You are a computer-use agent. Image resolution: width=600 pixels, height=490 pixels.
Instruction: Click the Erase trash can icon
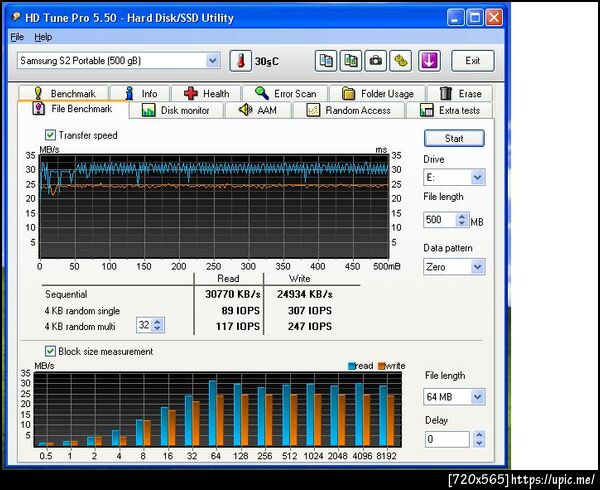coord(446,93)
